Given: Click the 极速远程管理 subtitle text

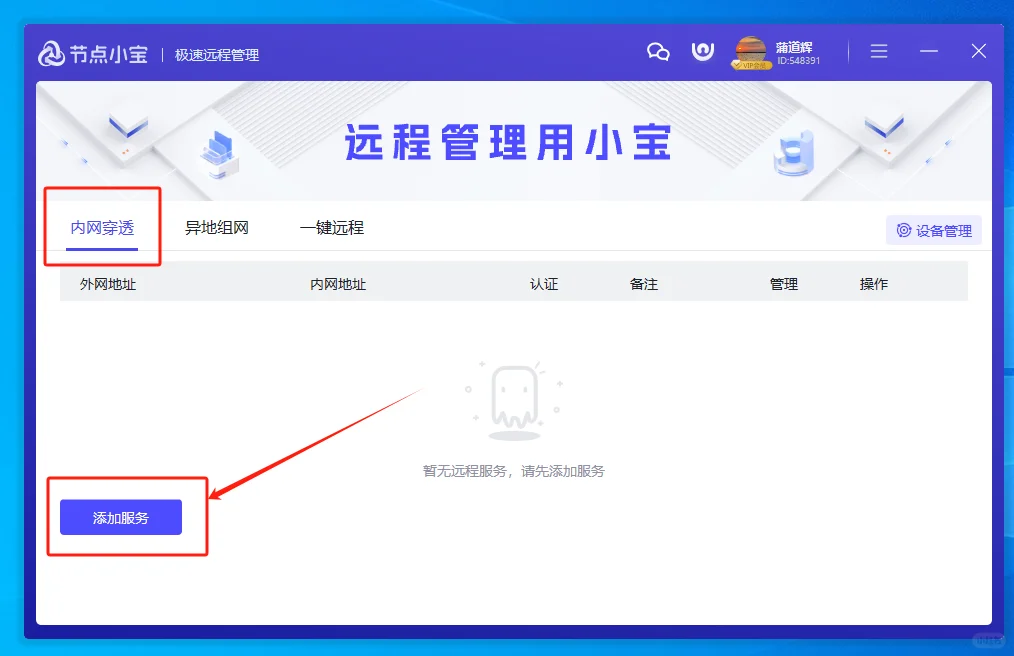Looking at the screenshot, I should click(x=217, y=55).
